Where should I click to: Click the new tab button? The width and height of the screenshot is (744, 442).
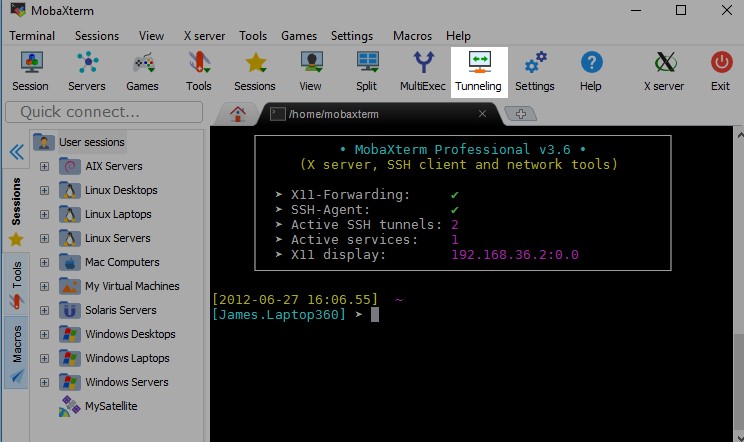519,114
